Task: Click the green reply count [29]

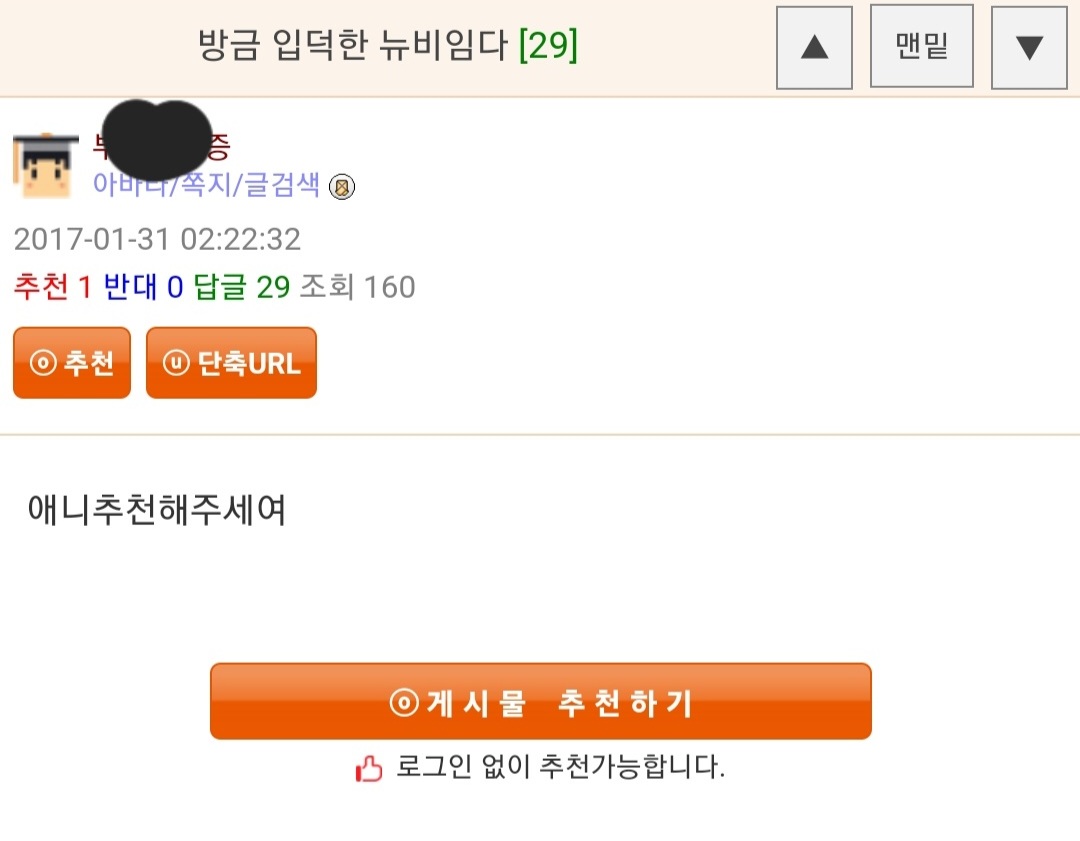Action: tap(548, 45)
